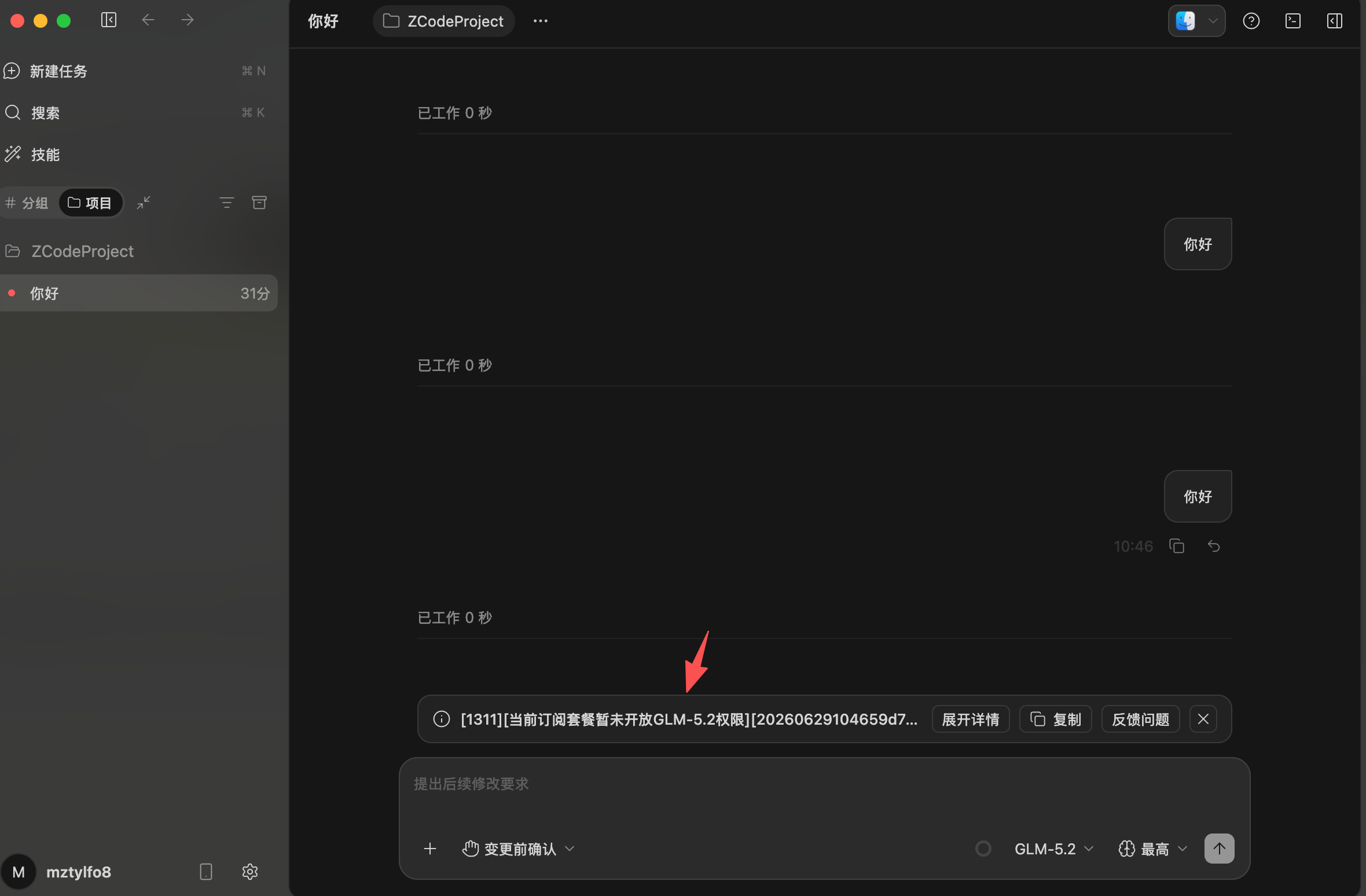This screenshot has height=896, width=1366.
Task: Dismiss the error banner
Action: (1203, 719)
